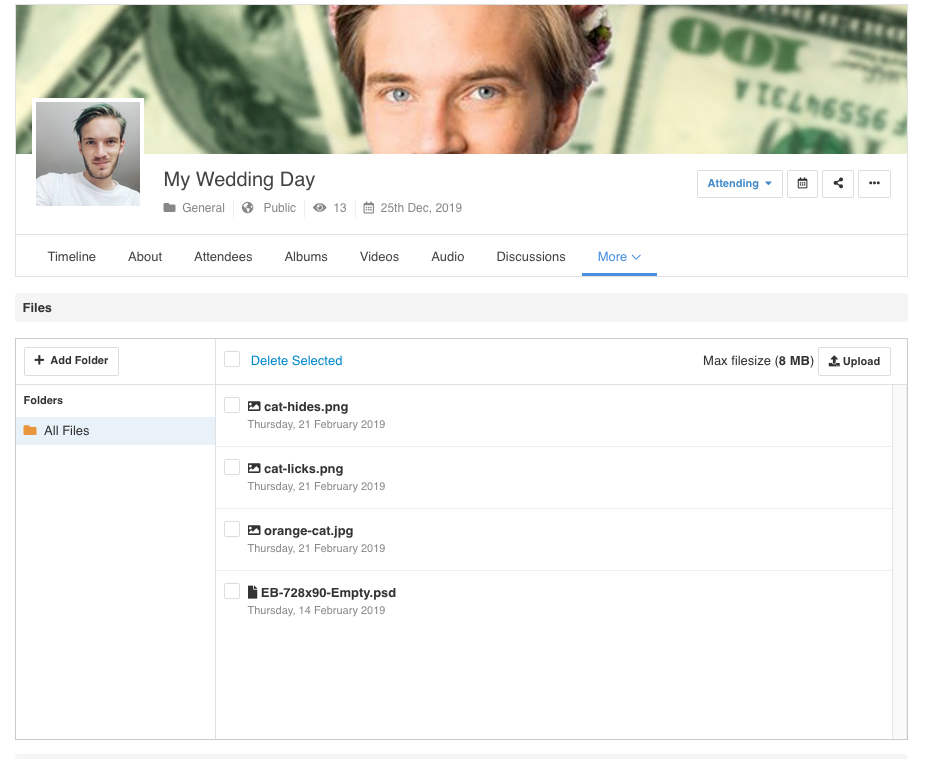Viewport: 925px width, 759px height.
Task: Click the Folders heading
Action: pos(43,400)
